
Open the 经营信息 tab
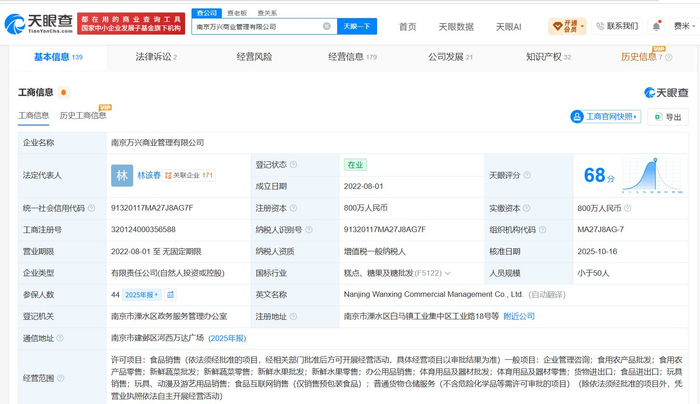pyautogui.click(x=352, y=57)
